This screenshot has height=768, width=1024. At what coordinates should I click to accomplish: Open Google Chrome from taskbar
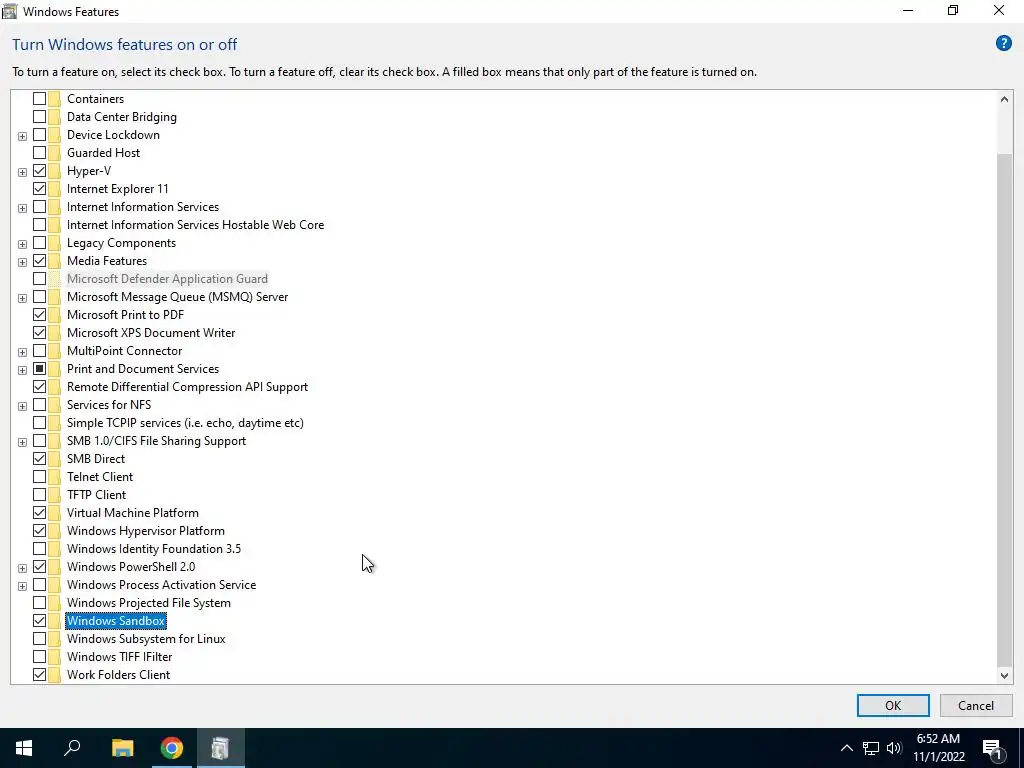tap(172, 748)
